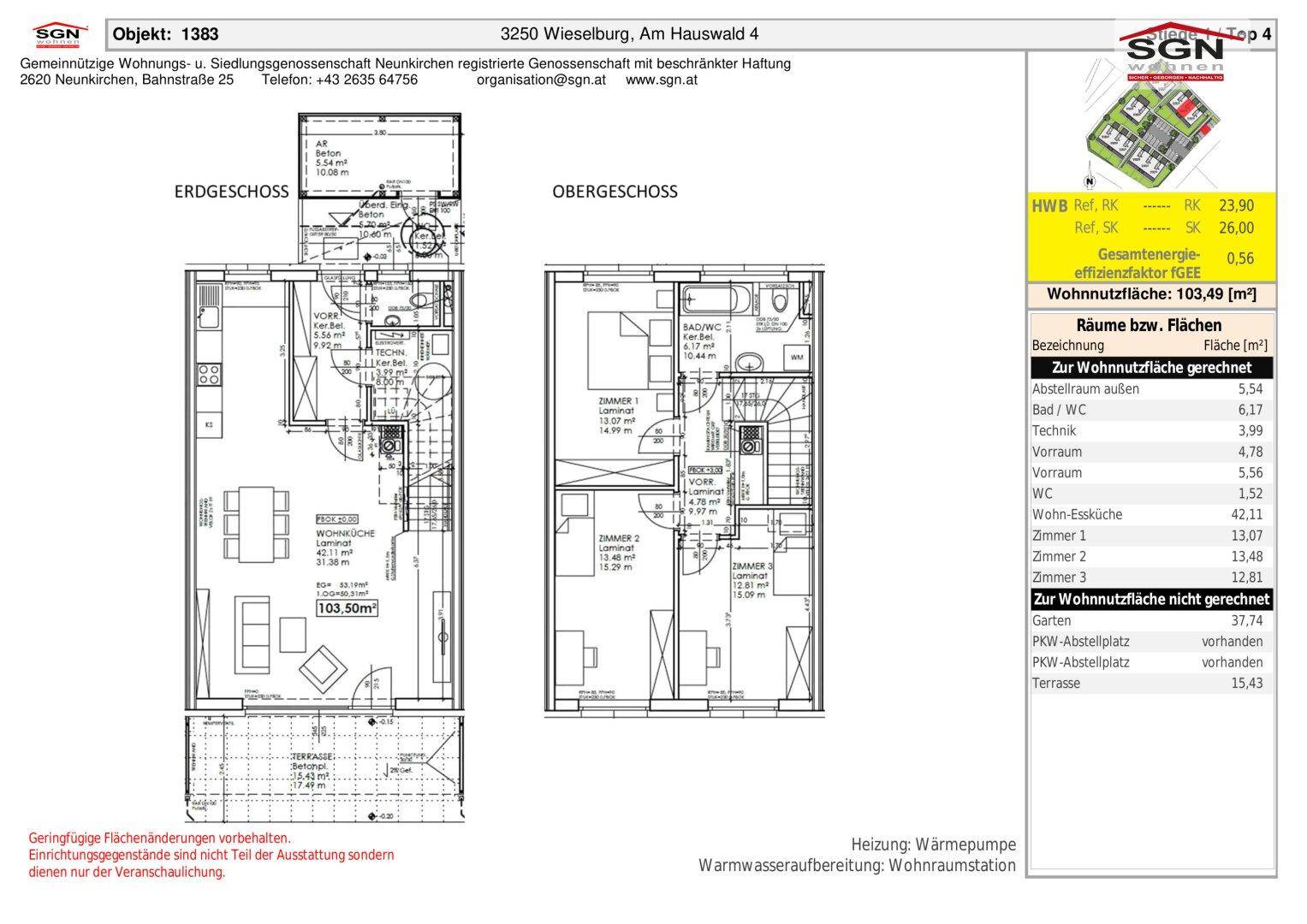Click the bathtub symbol in Bad/WC
This screenshot has height=924, width=1307.
pos(716,301)
